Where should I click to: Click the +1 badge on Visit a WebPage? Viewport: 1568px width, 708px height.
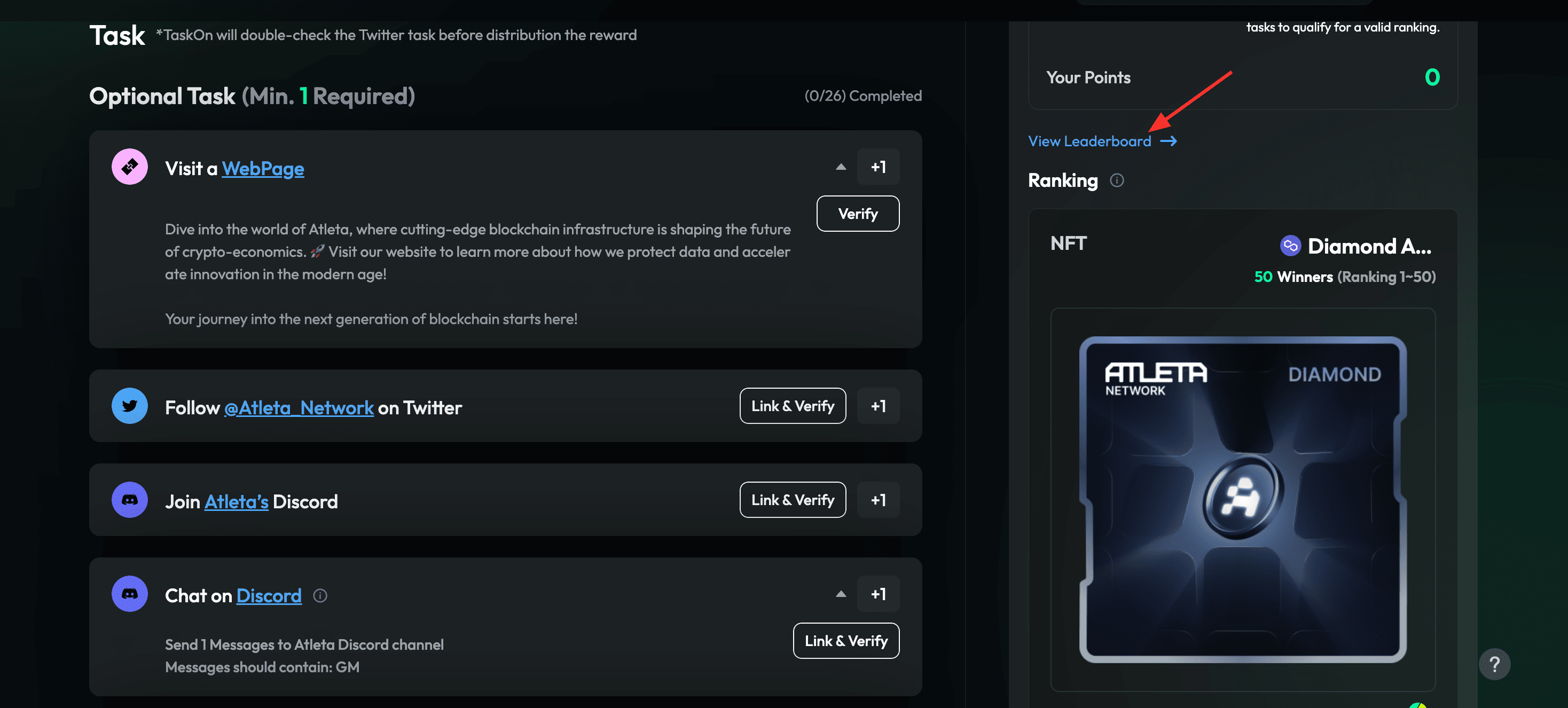pos(878,167)
